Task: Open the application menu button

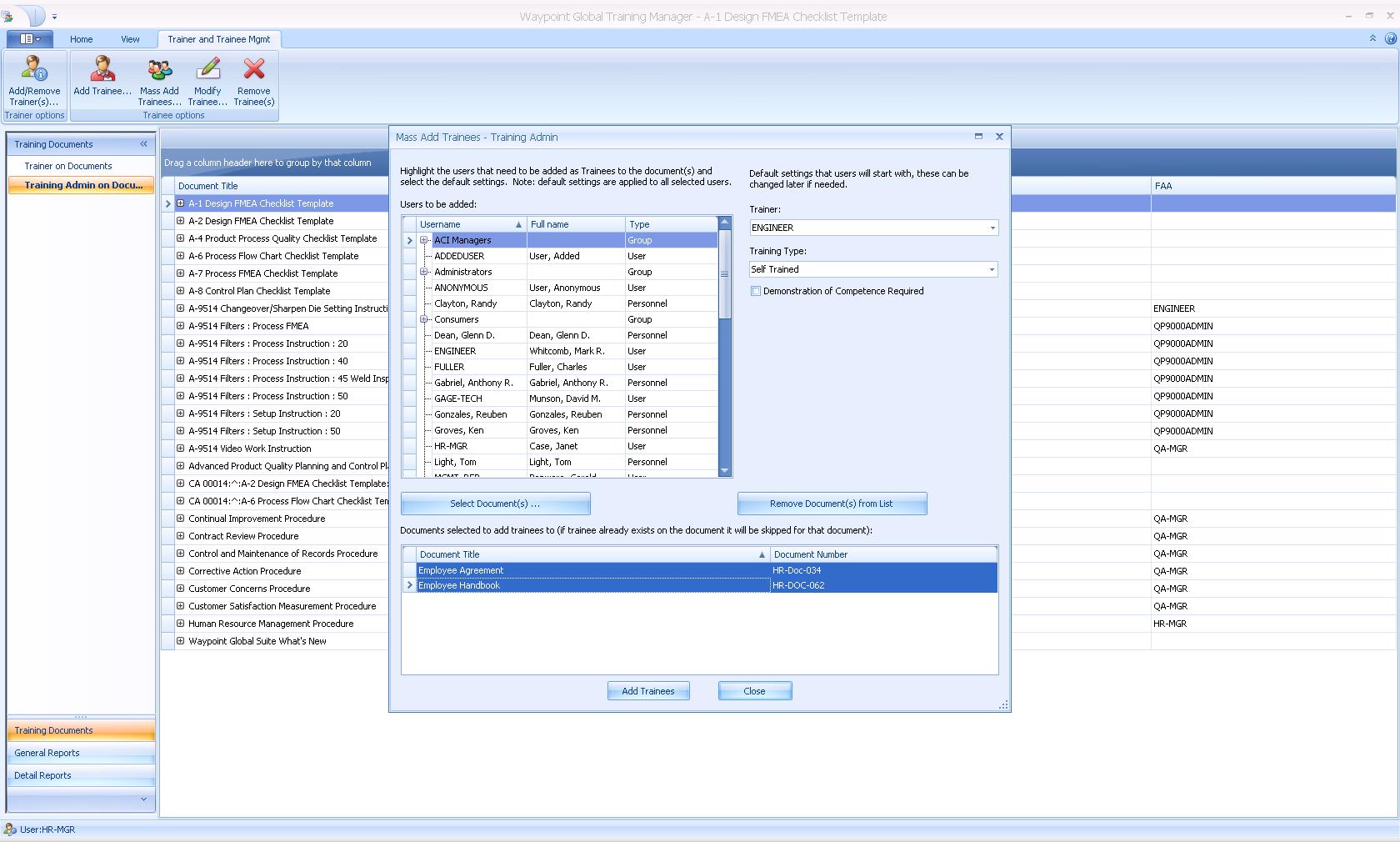Action: [30, 39]
